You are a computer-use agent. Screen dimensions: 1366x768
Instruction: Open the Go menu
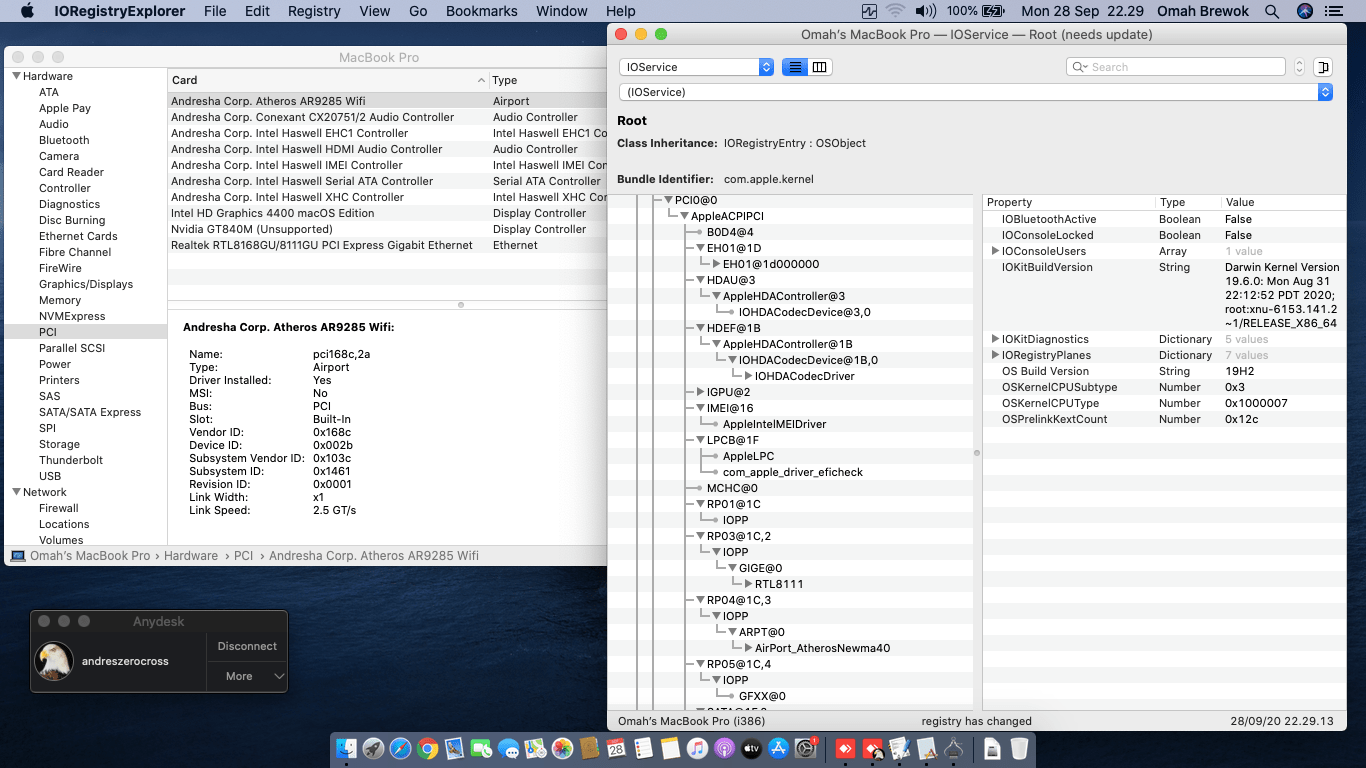tap(418, 11)
